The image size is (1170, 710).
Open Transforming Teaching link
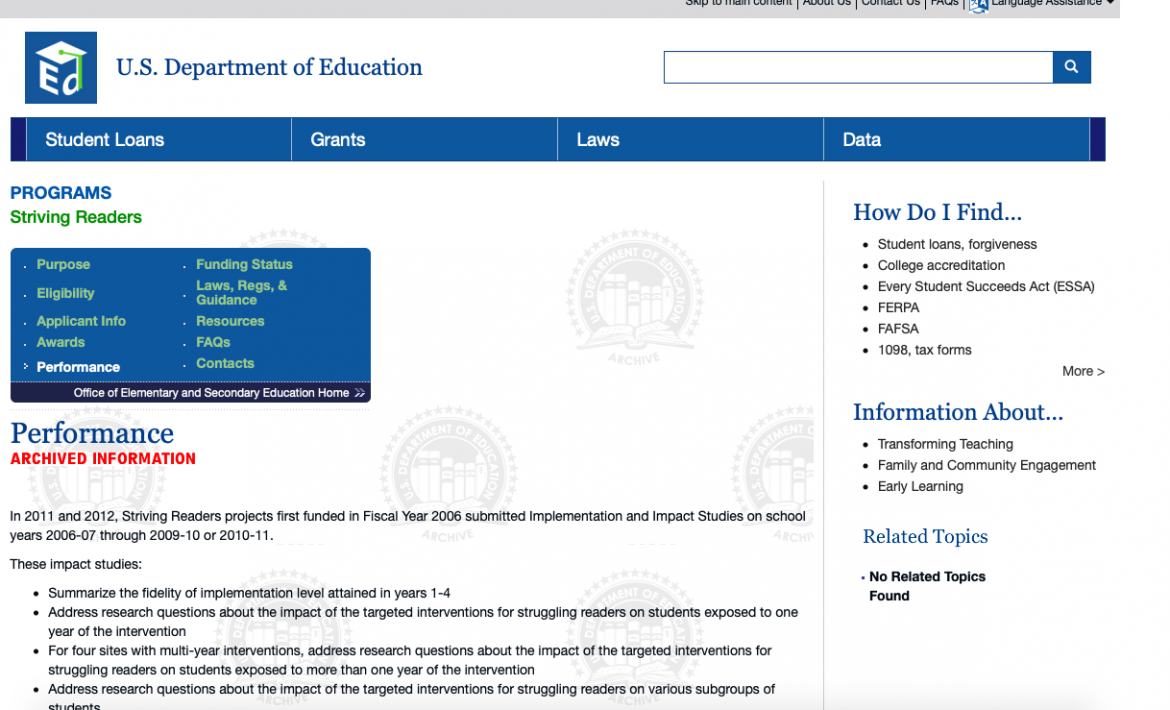coord(945,444)
